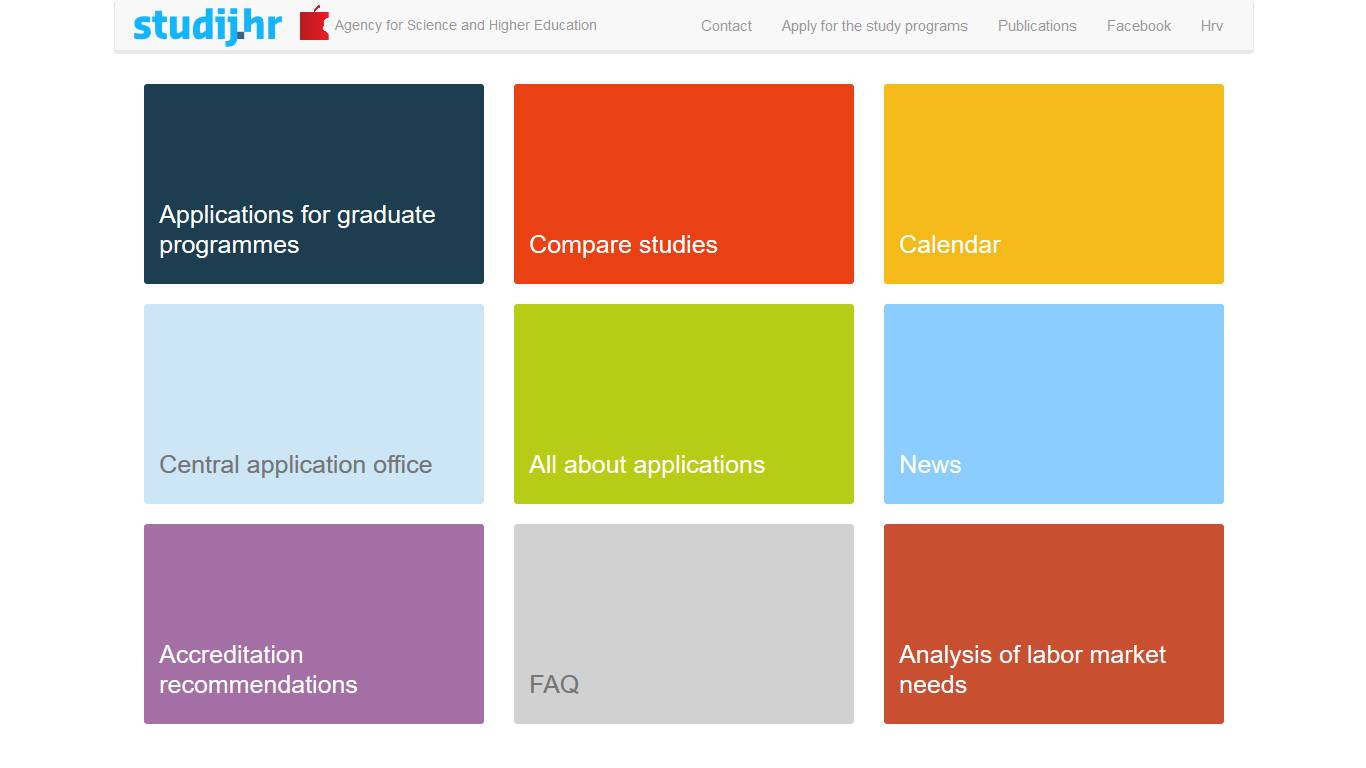Click the studij.hr logo

coord(207,26)
